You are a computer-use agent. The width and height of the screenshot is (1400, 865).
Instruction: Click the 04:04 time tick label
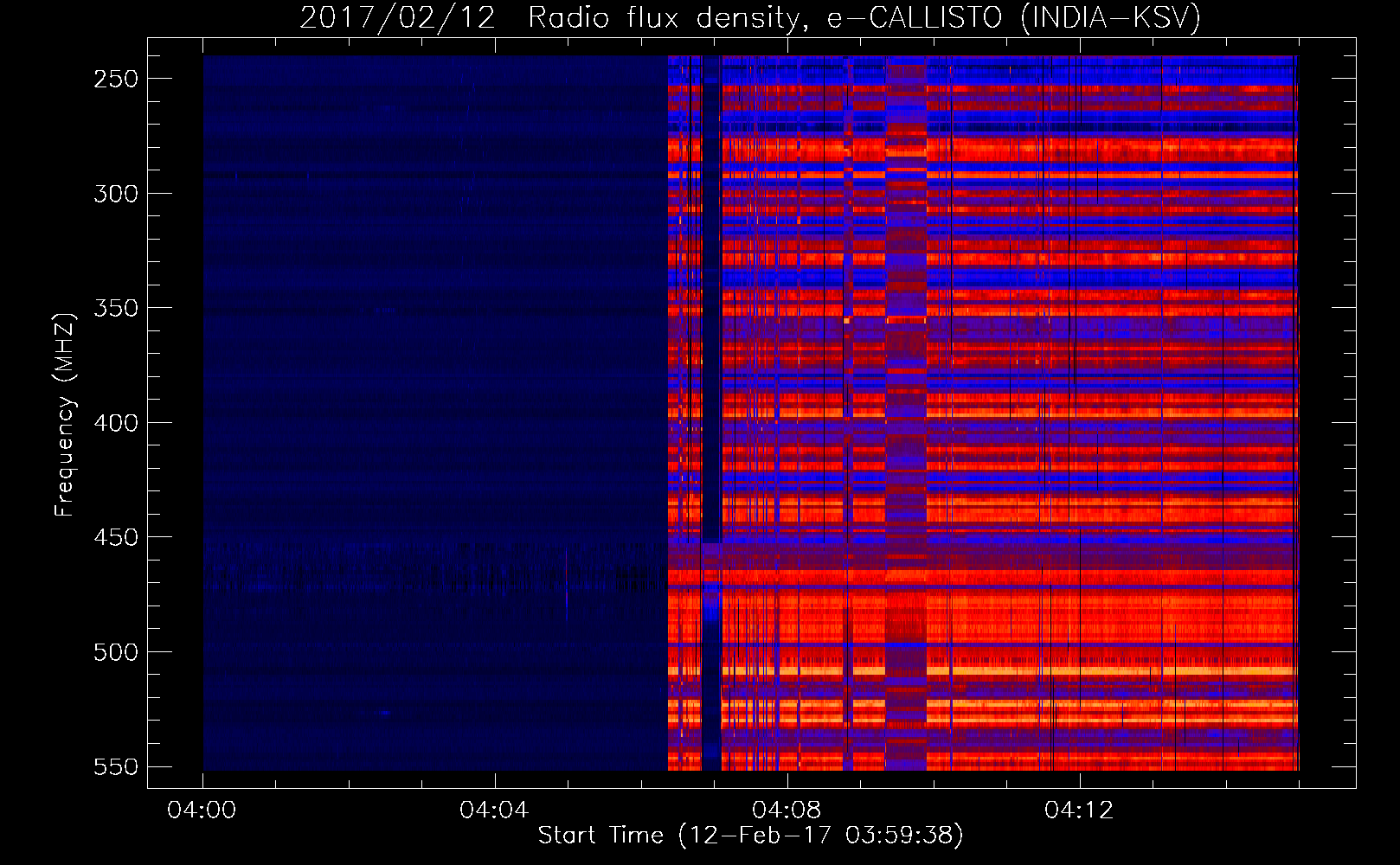coord(494,811)
